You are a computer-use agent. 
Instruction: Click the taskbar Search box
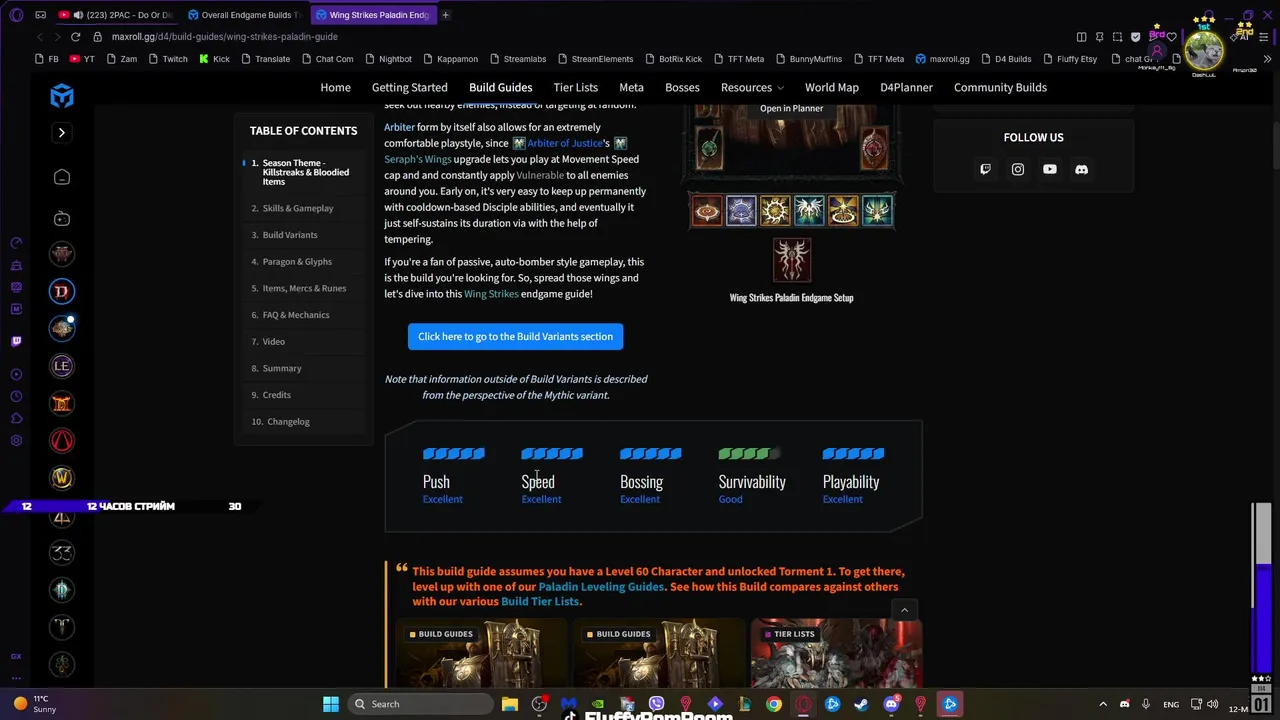click(421, 704)
